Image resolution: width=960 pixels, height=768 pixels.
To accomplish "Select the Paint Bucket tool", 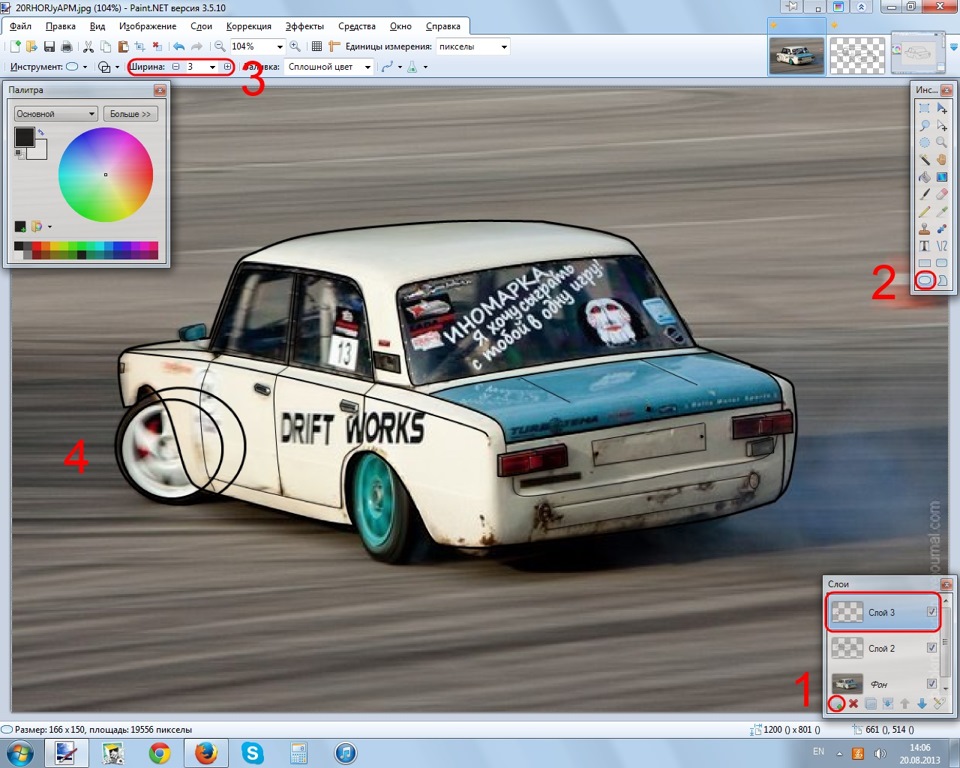I will click(924, 177).
